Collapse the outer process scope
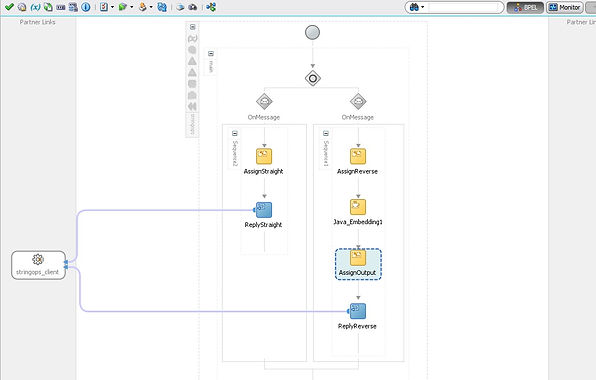Image resolution: width=596 pixels, height=380 pixels. (x=193, y=27)
